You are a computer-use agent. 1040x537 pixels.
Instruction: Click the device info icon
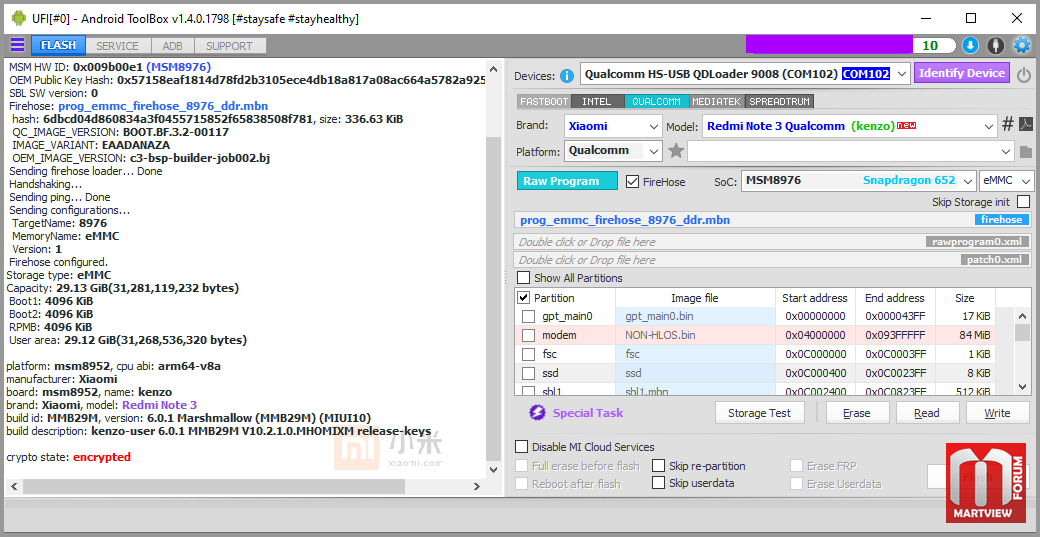click(x=566, y=76)
